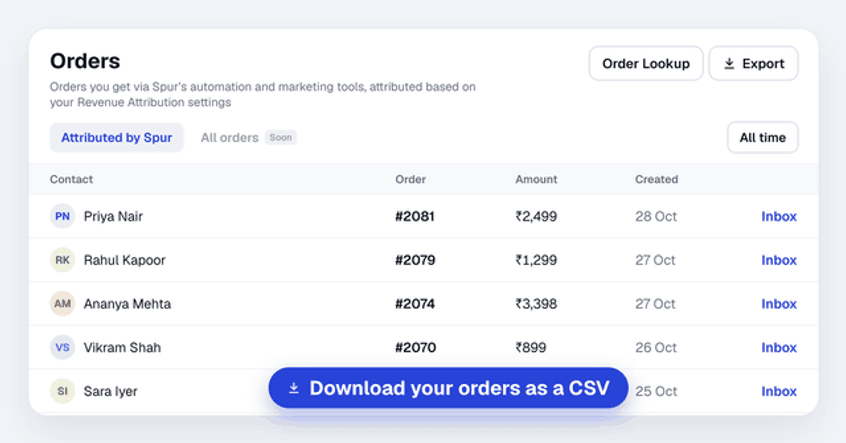Screen dimensions: 846x443
Task: Click the Amount column header
Action: point(536,179)
